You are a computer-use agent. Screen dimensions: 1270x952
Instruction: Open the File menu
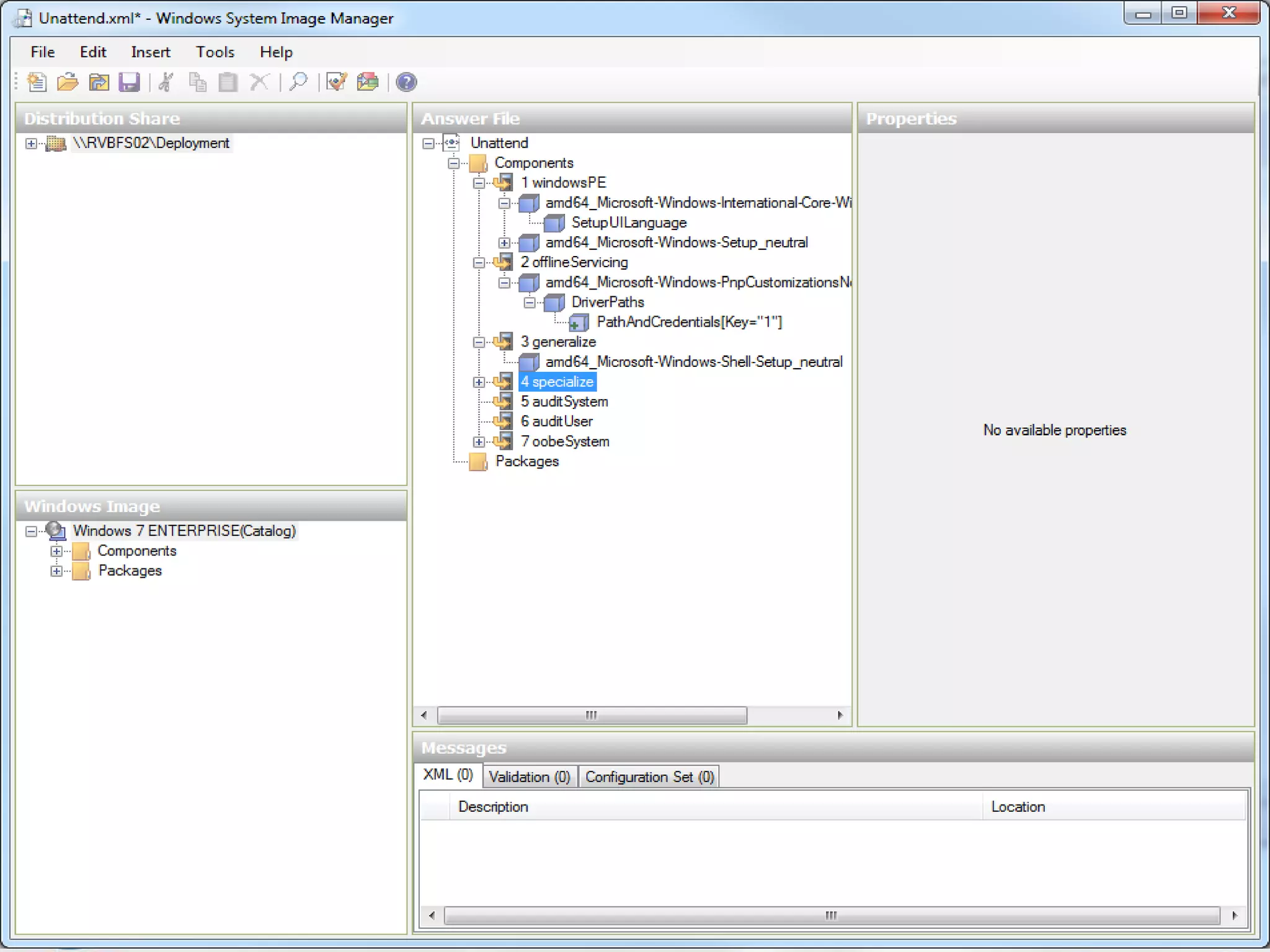click(43, 52)
